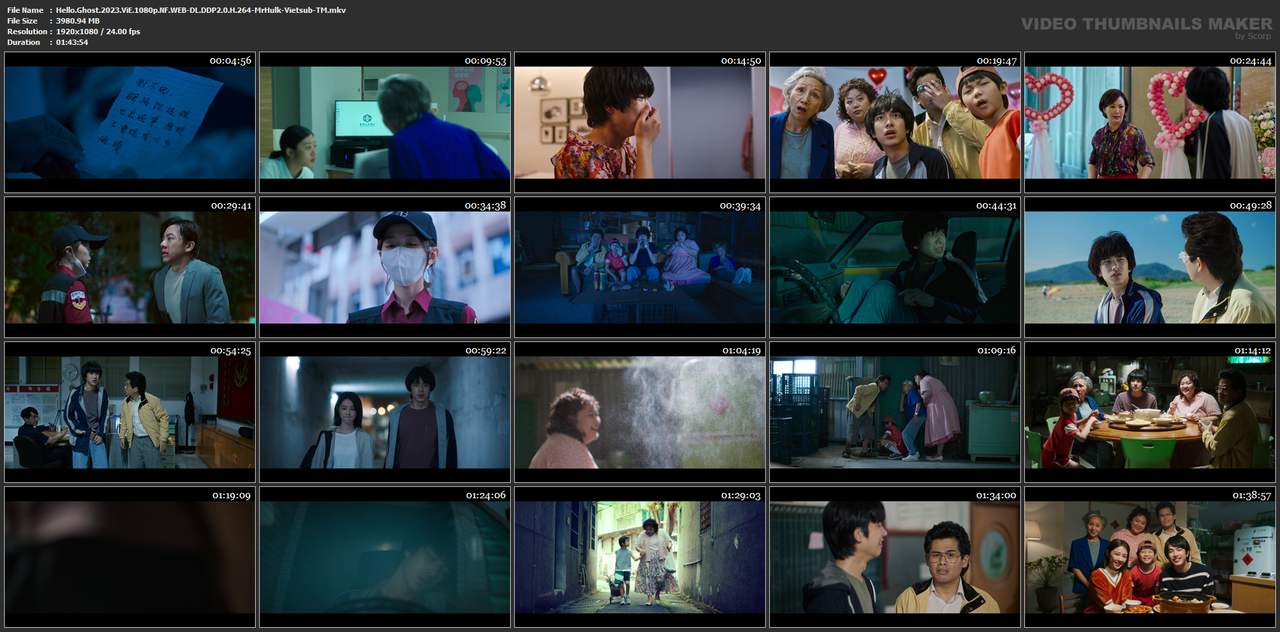
Task: Choose the dark frame at 01:19:09
Action: (130, 557)
